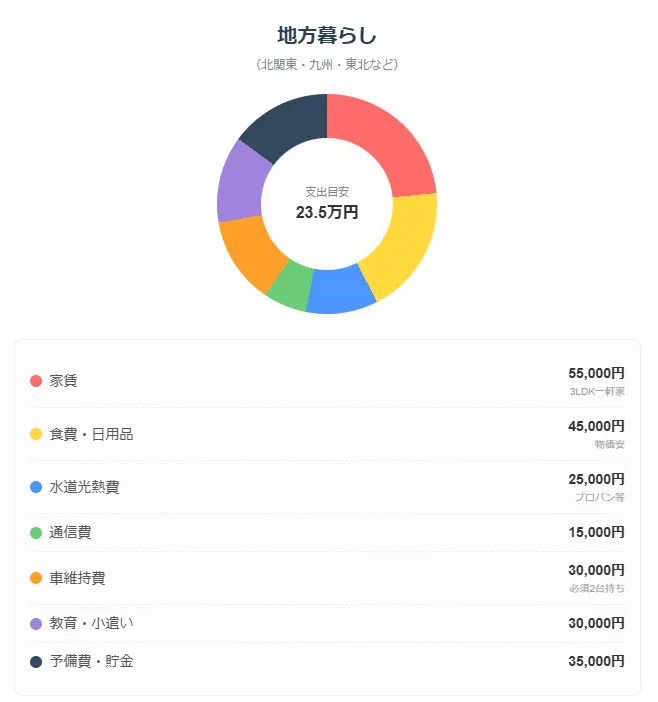
Task: Click the purple 教育・小遣い legend dot
Action: coord(36,624)
